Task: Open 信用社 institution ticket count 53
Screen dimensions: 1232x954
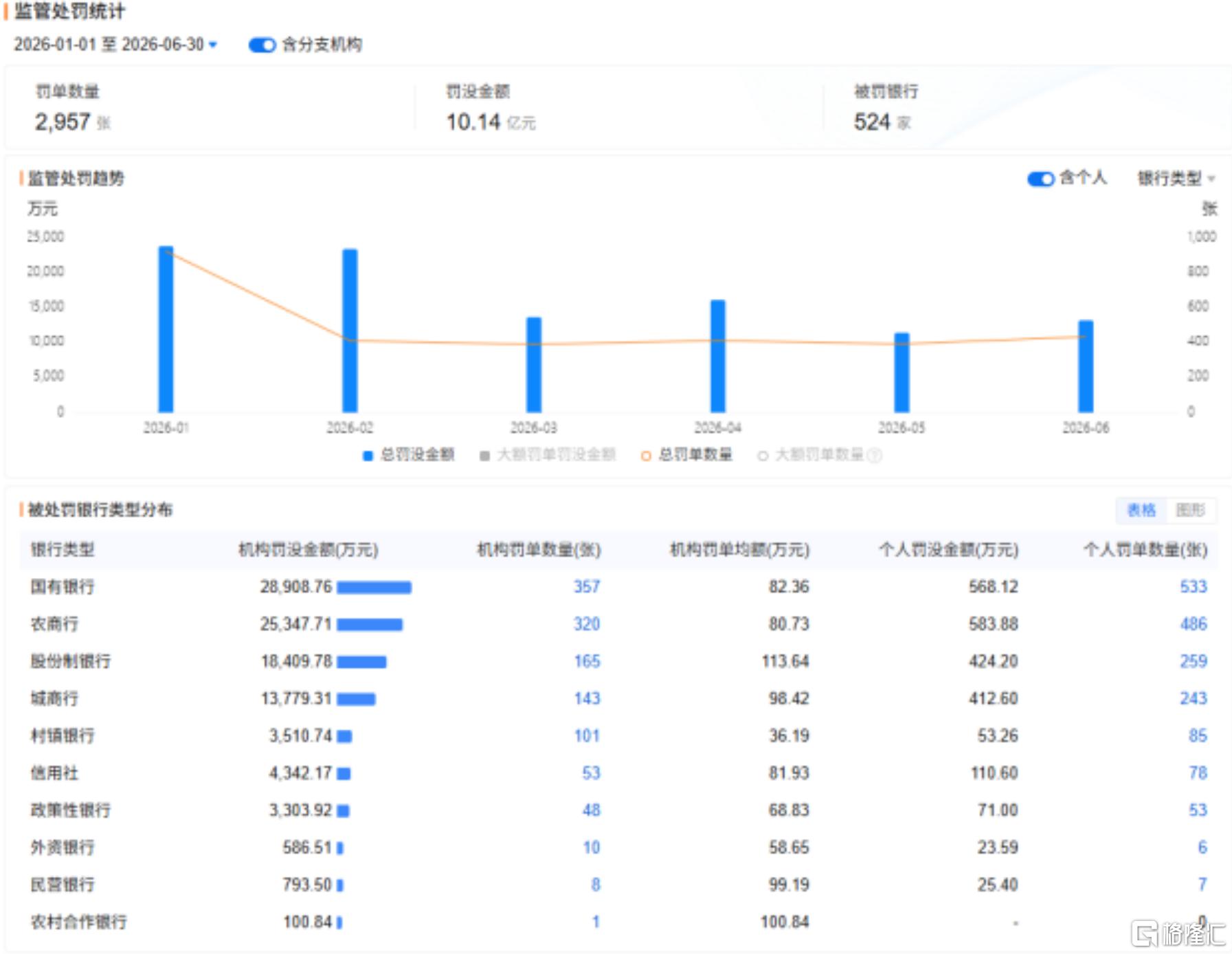Action: [x=591, y=773]
